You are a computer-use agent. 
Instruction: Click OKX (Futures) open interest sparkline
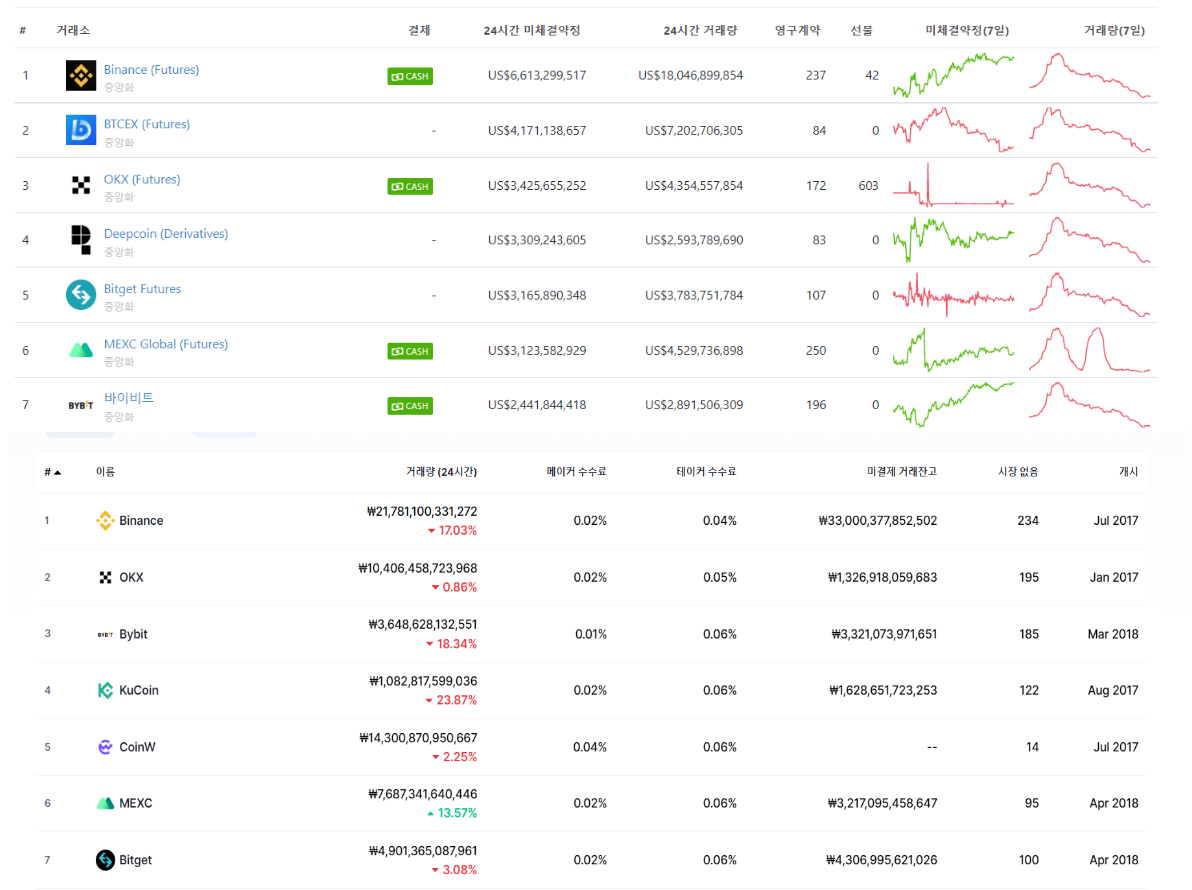coord(953,185)
